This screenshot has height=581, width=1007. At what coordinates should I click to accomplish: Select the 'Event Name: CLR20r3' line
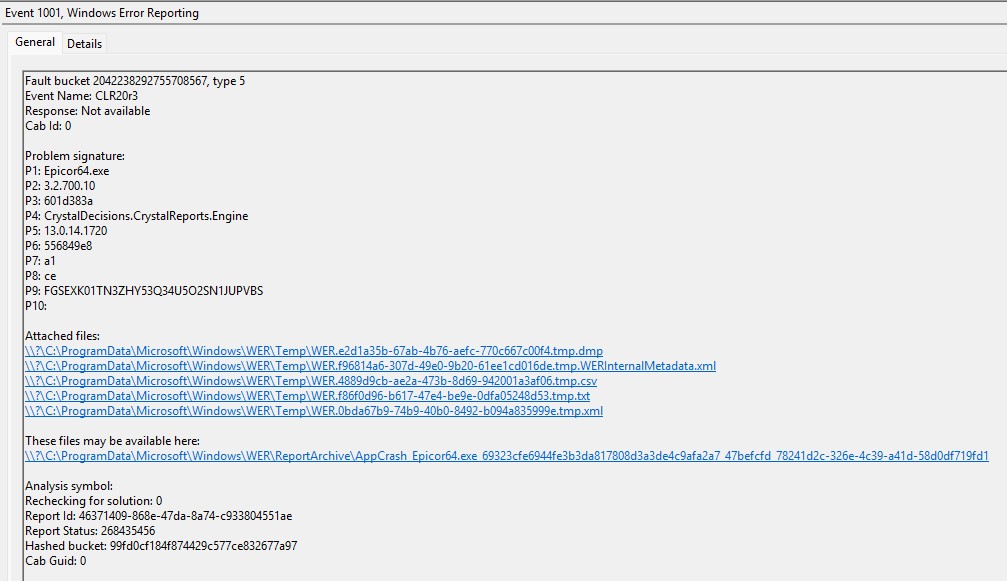point(82,96)
